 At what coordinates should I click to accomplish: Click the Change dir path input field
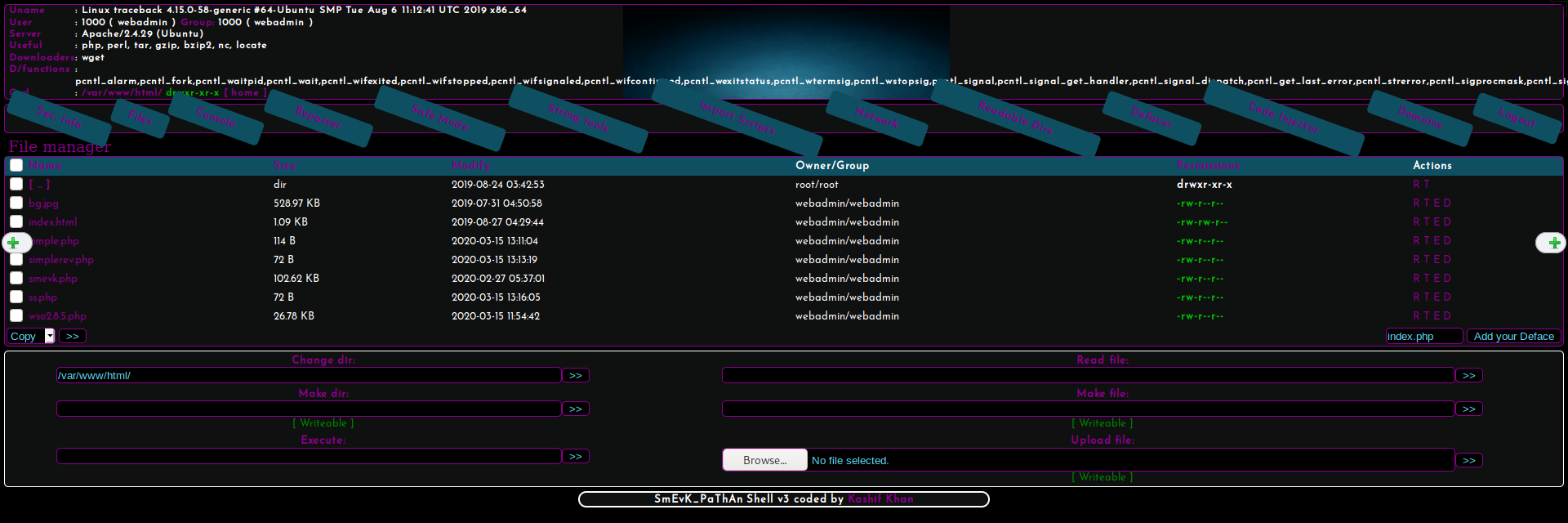[309, 375]
